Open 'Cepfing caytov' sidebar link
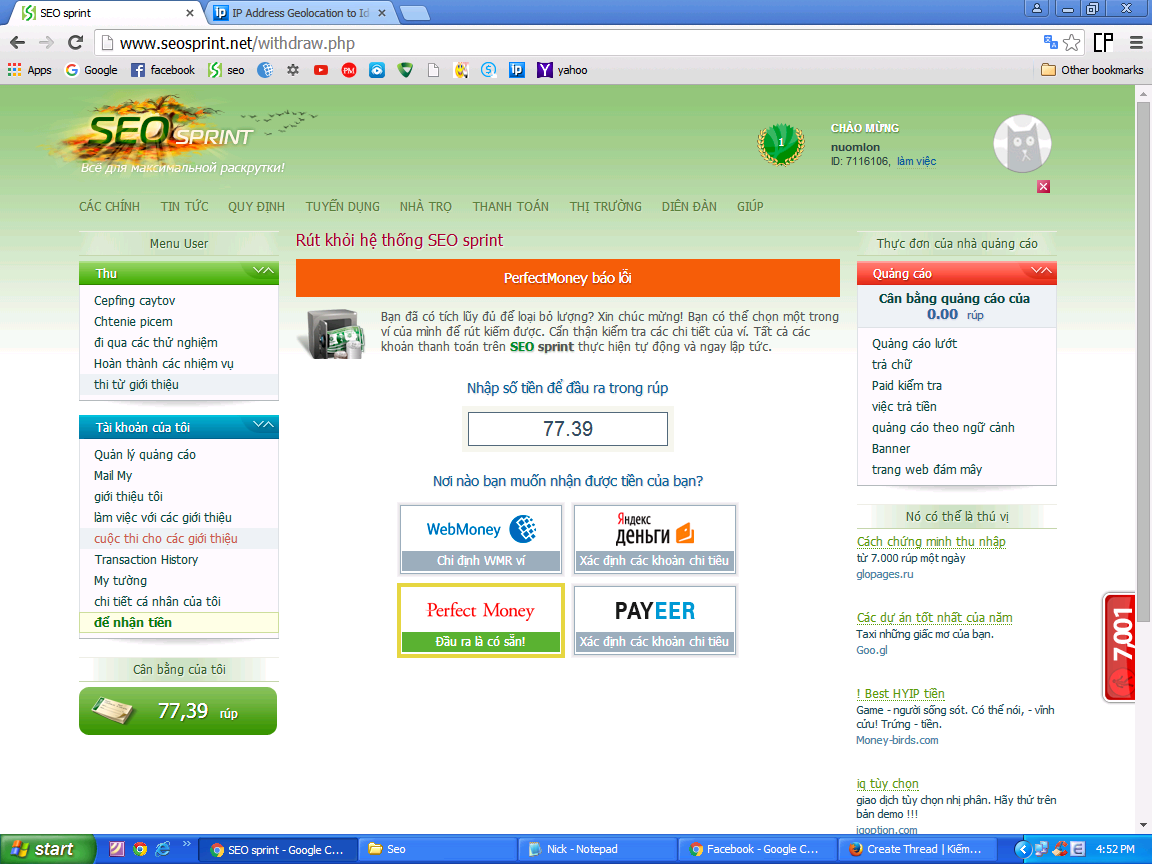The height and width of the screenshot is (864, 1152). pyautogui.click(x=134, y=300)
